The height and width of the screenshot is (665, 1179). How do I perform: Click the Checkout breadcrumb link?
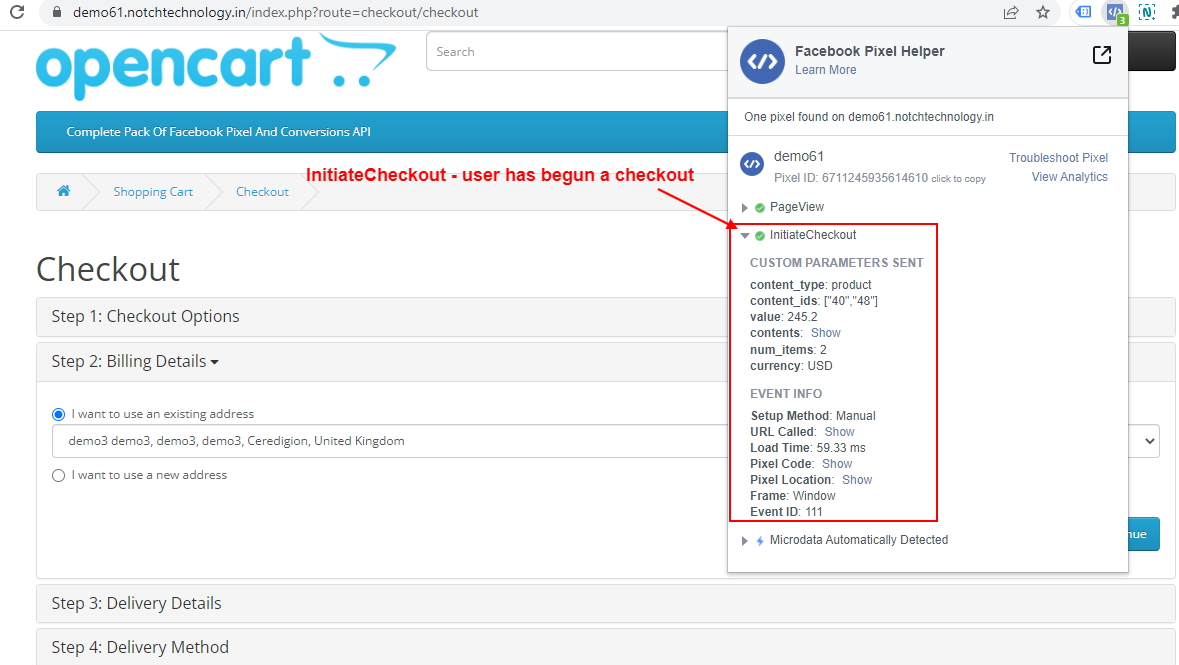click(262, 192)
